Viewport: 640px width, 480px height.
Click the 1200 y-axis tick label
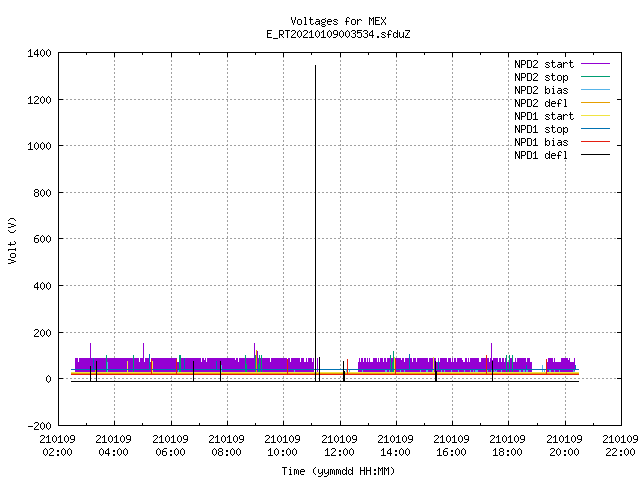point(39,100)
